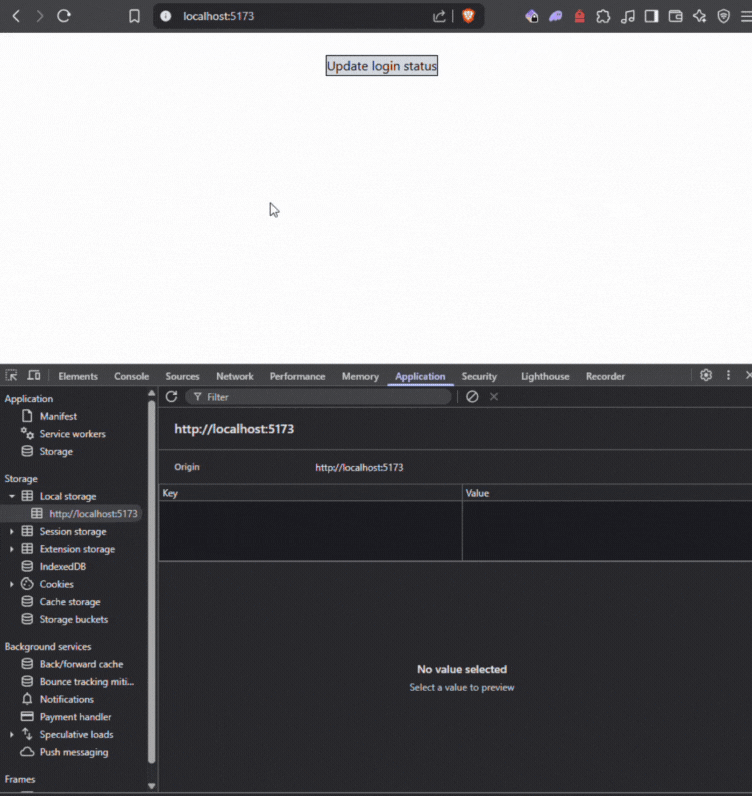This screenshot has height=796, width=752.
Task: Reload the page with the refresh icon
Action: pyautogui.click(x=63, y=16)
